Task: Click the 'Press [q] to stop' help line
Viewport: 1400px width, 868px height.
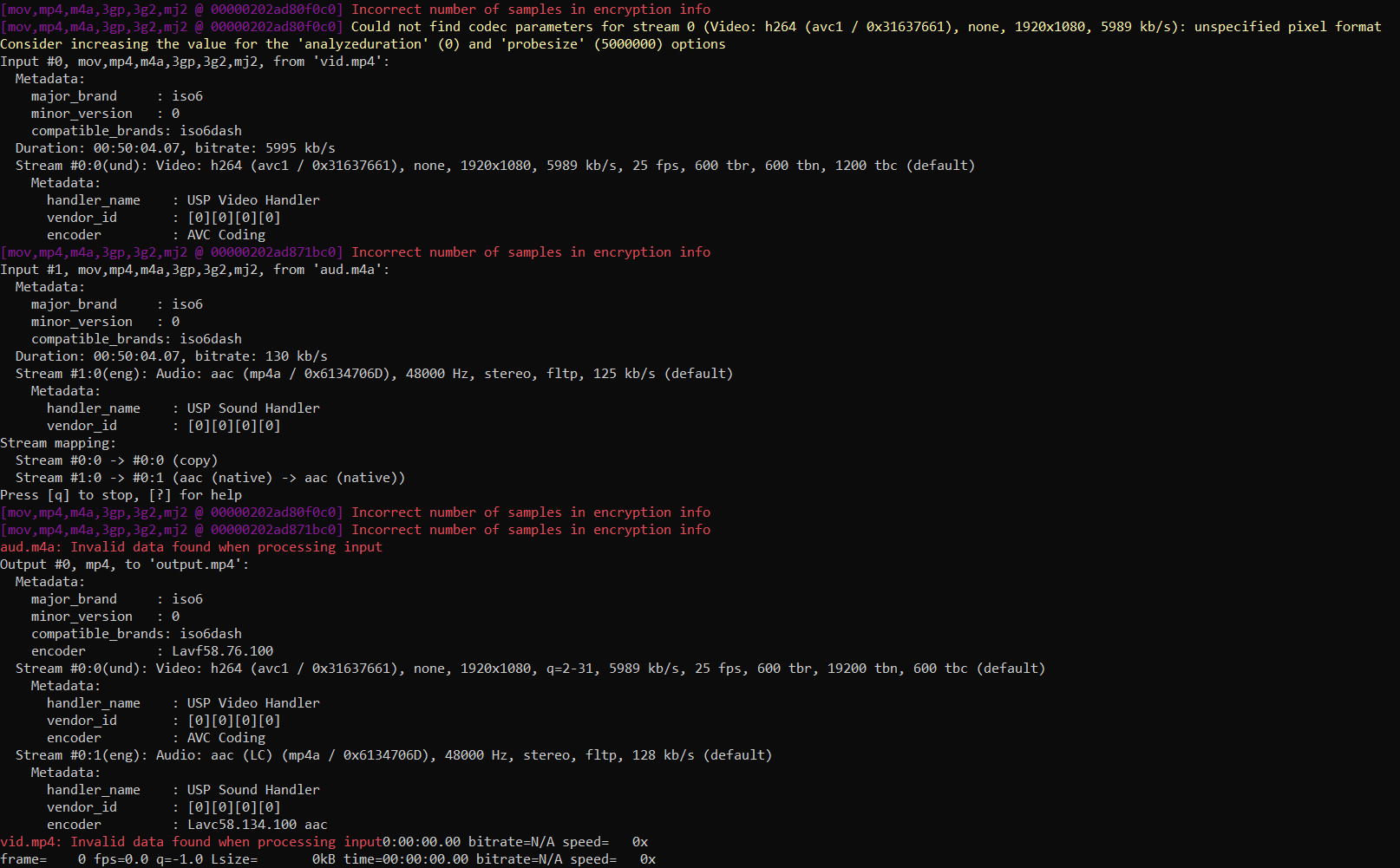Action: click(121, 495)
